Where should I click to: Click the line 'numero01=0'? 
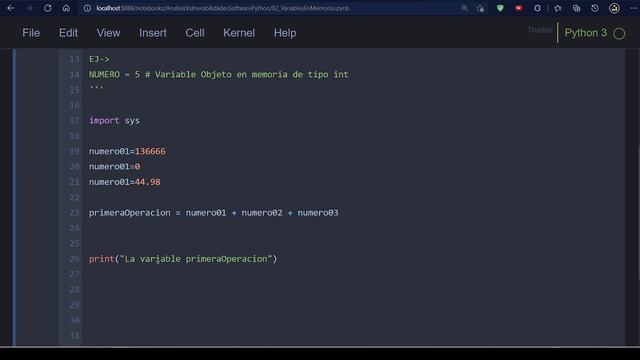point(115,167)
